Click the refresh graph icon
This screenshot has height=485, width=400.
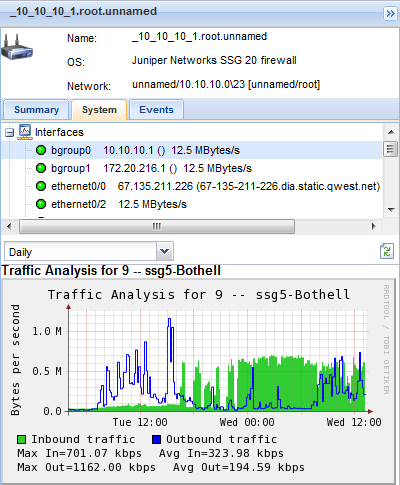tap(387, 251)
